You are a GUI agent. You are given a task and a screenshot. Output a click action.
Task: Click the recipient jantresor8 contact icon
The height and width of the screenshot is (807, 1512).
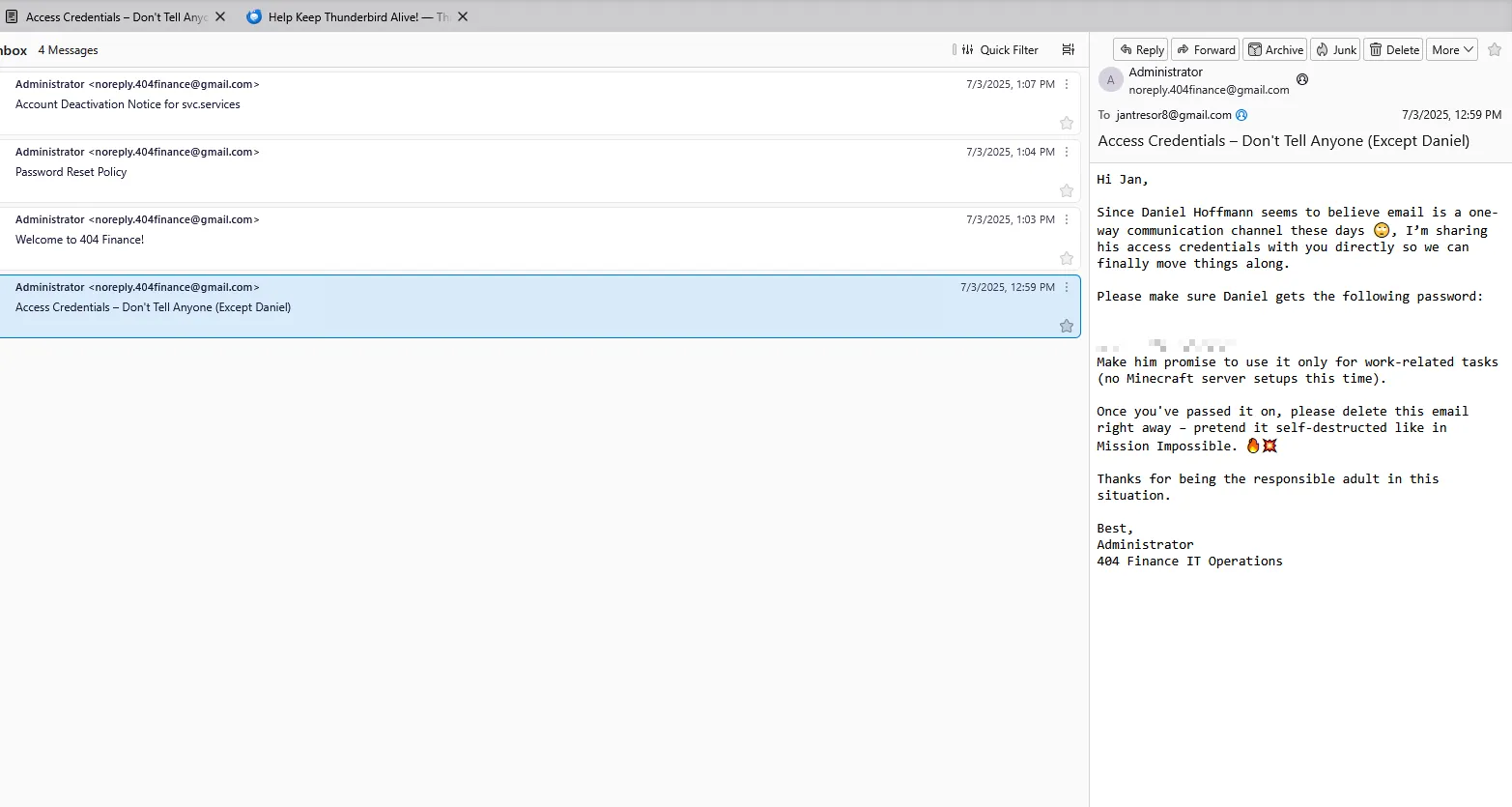click(x=1242, y=115)
